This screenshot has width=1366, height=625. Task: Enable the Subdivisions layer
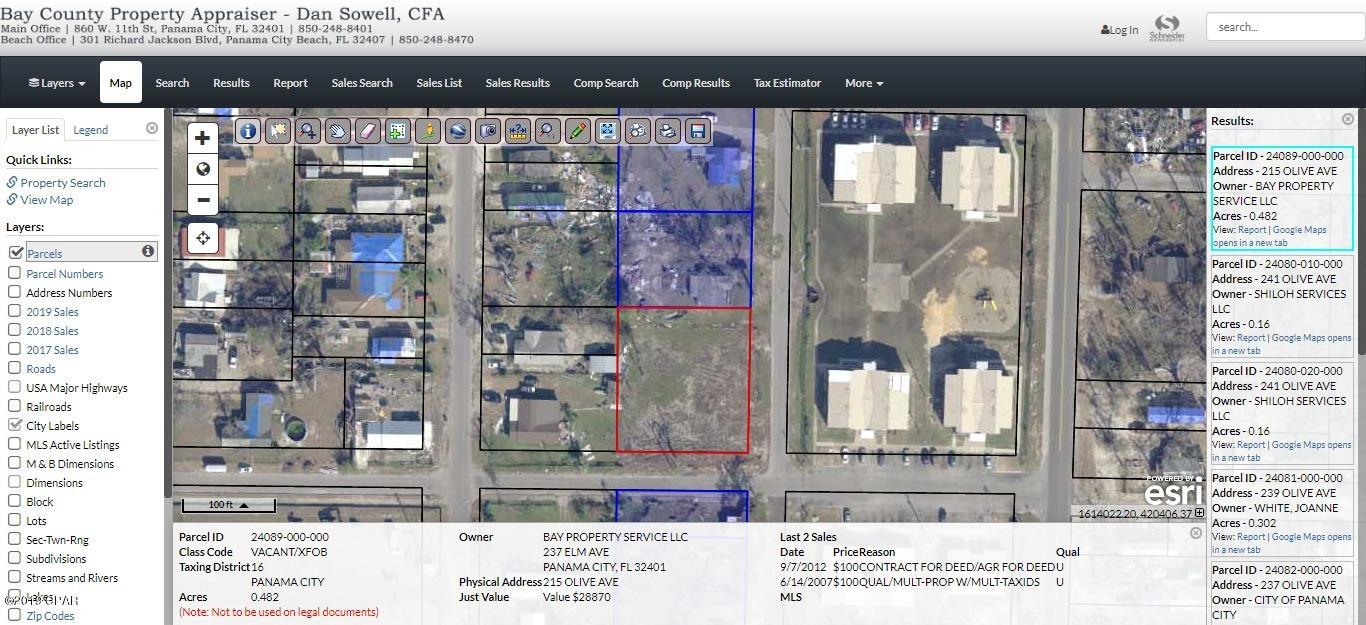[x=15, y=558]
